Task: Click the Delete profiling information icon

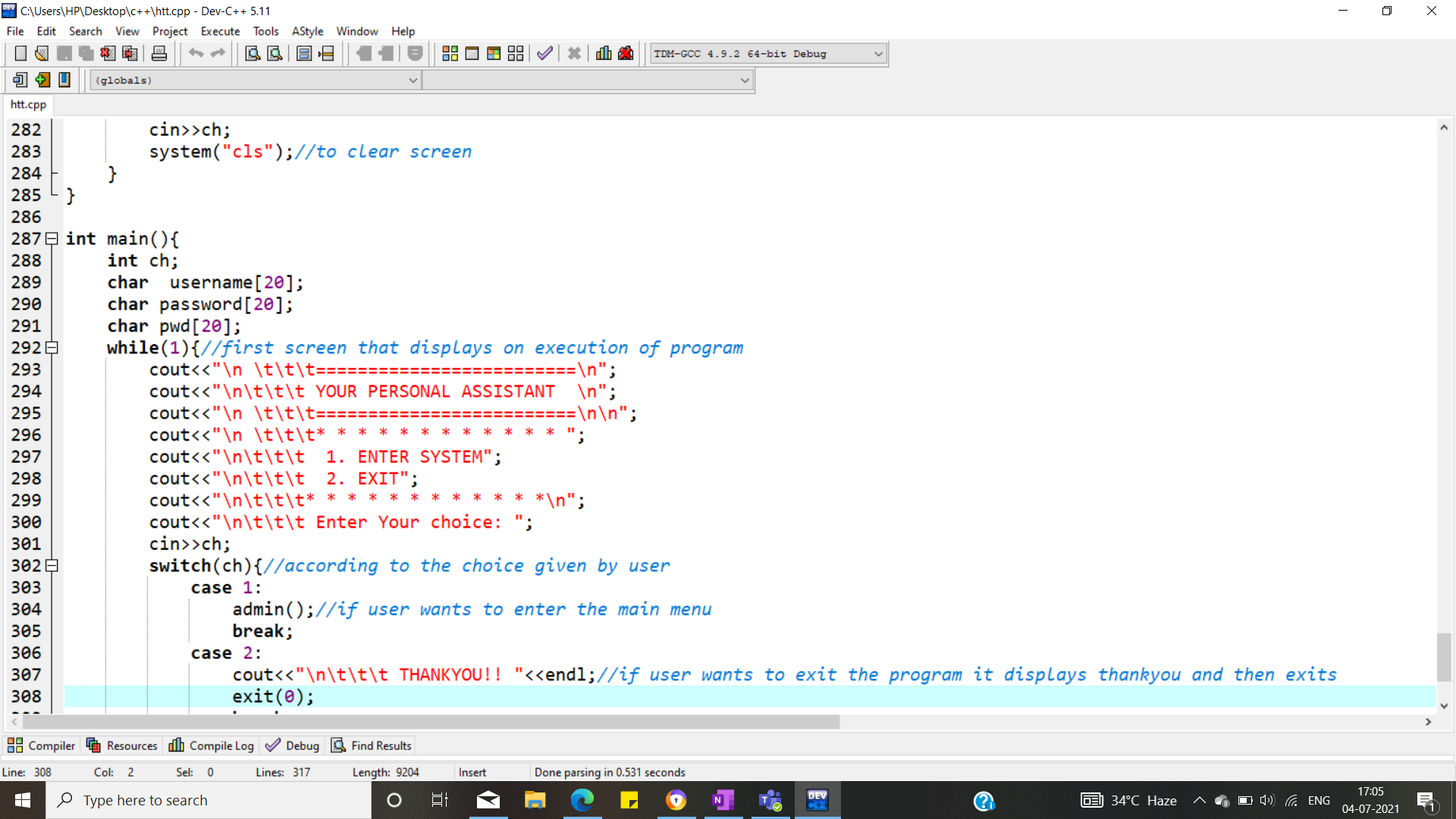Action: [x=626, y=53]
